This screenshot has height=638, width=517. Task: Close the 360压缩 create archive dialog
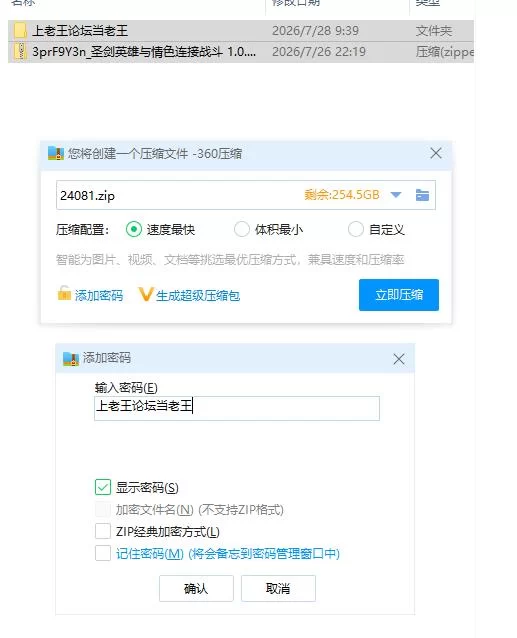click(436, 153)
